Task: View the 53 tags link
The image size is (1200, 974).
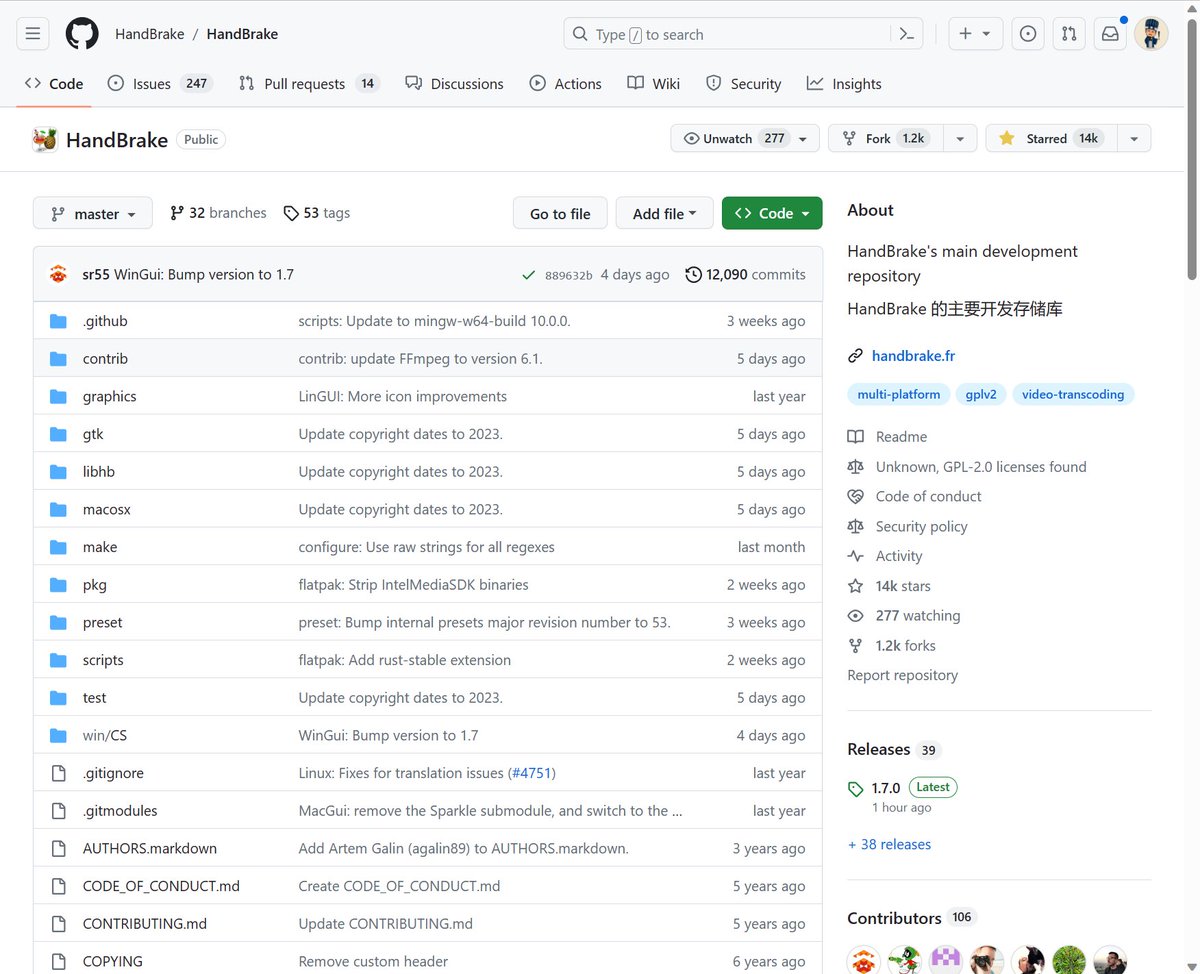Action: click(316, 213)
